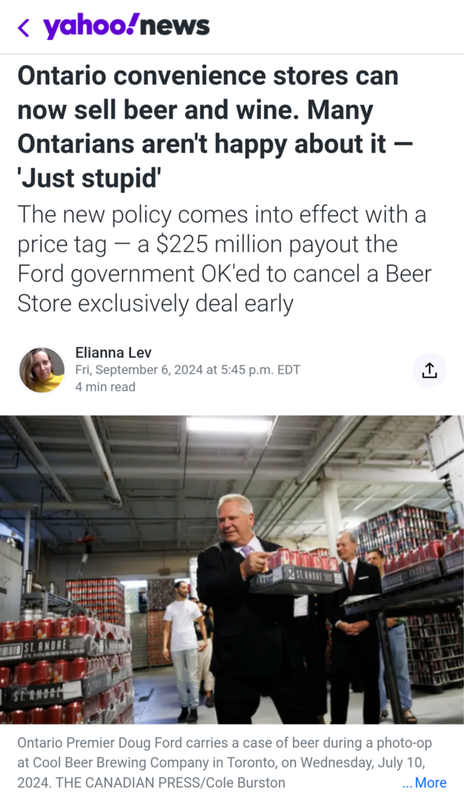Tap the share icon beside the byline
This screenshot has width=464, height=800.
(429, 370)
